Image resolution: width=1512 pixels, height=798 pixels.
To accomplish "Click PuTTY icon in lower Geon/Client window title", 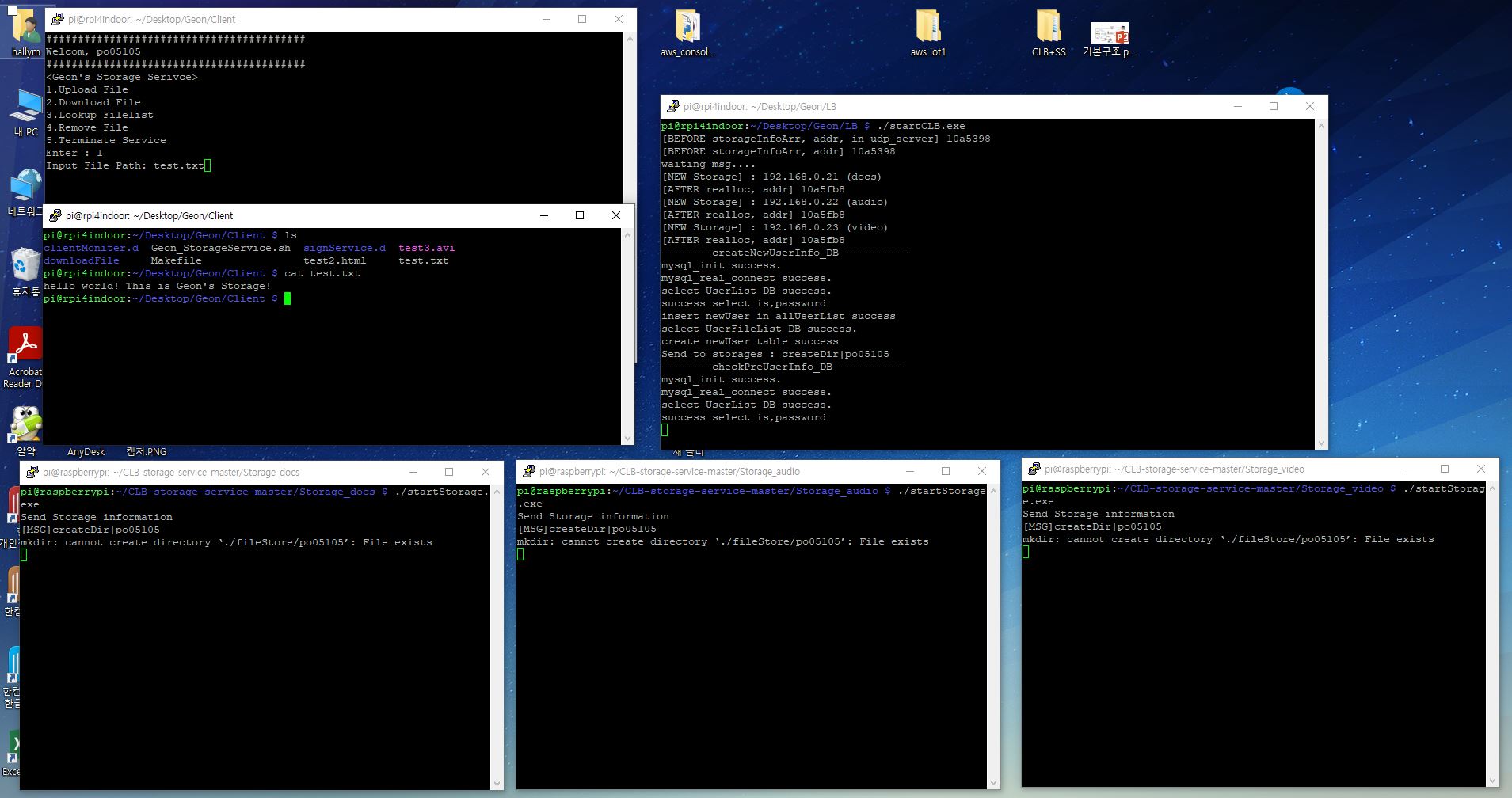I will 55,215.
